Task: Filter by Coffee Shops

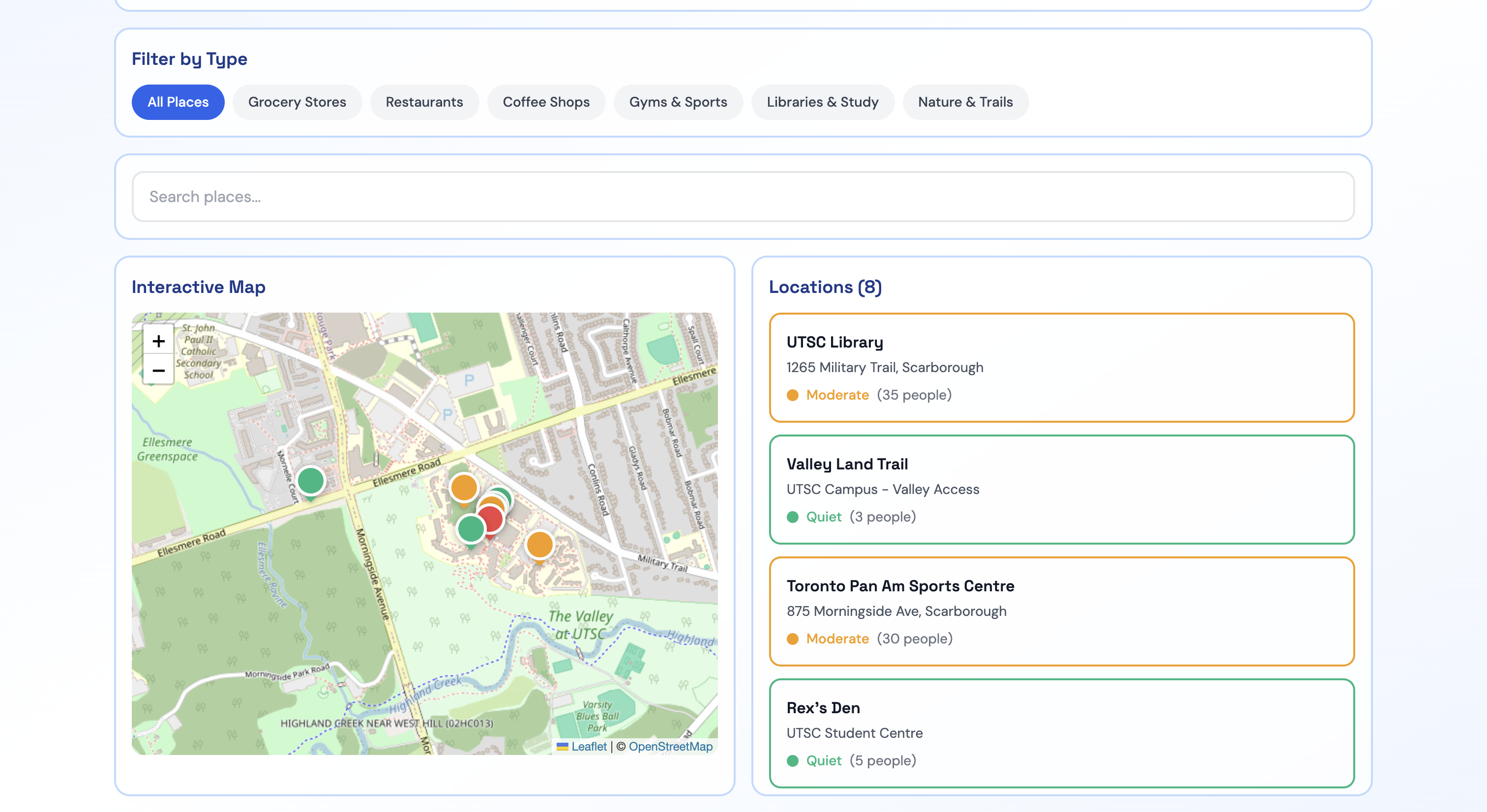Action: pyautogui.click(x=545, y=102)
